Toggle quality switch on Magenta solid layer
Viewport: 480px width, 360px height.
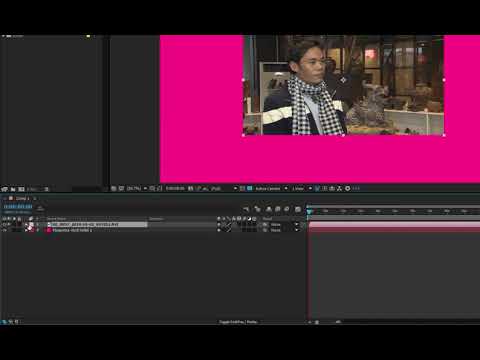pyautogui.click(x=228, y=230)
